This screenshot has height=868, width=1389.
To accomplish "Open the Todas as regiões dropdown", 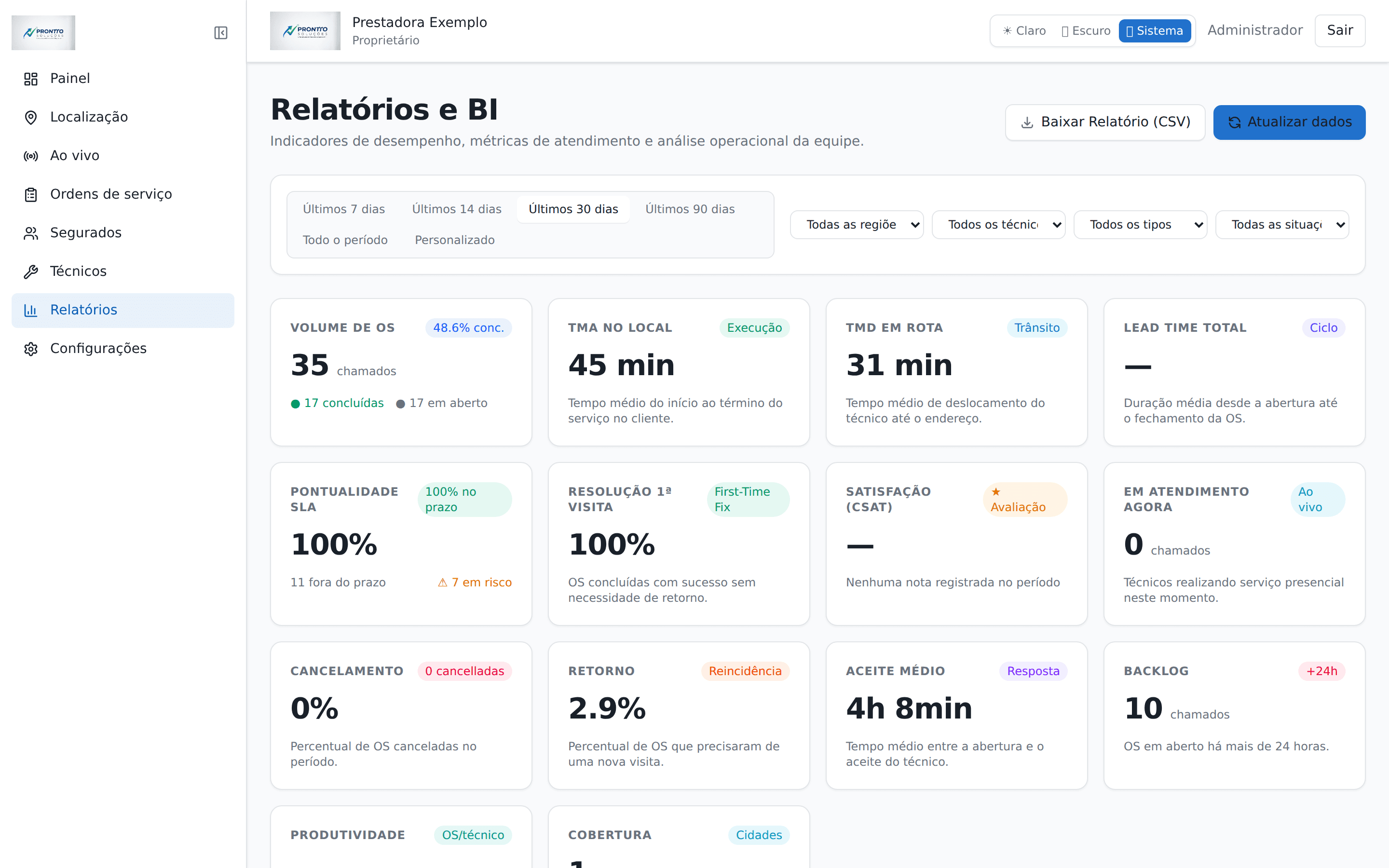I will (x=857, y=224).
